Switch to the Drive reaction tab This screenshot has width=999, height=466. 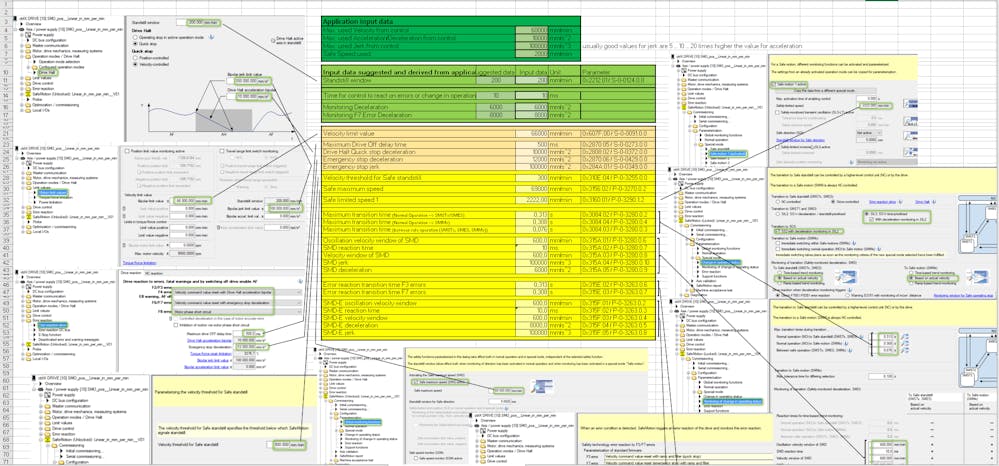click(x=131, y=273)
